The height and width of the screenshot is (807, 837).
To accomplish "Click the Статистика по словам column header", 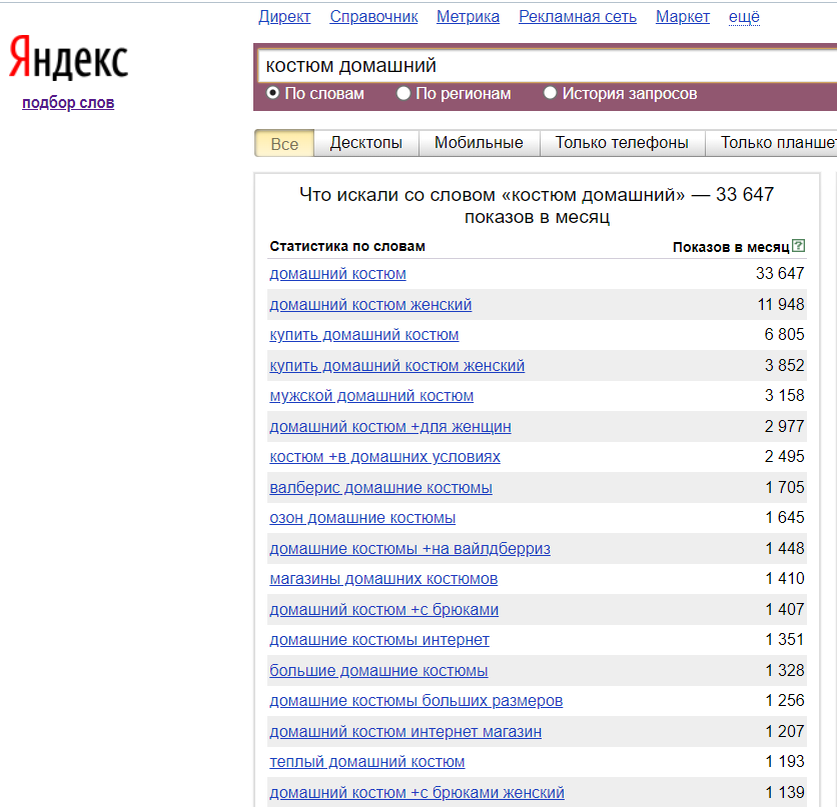I will 348,247.
